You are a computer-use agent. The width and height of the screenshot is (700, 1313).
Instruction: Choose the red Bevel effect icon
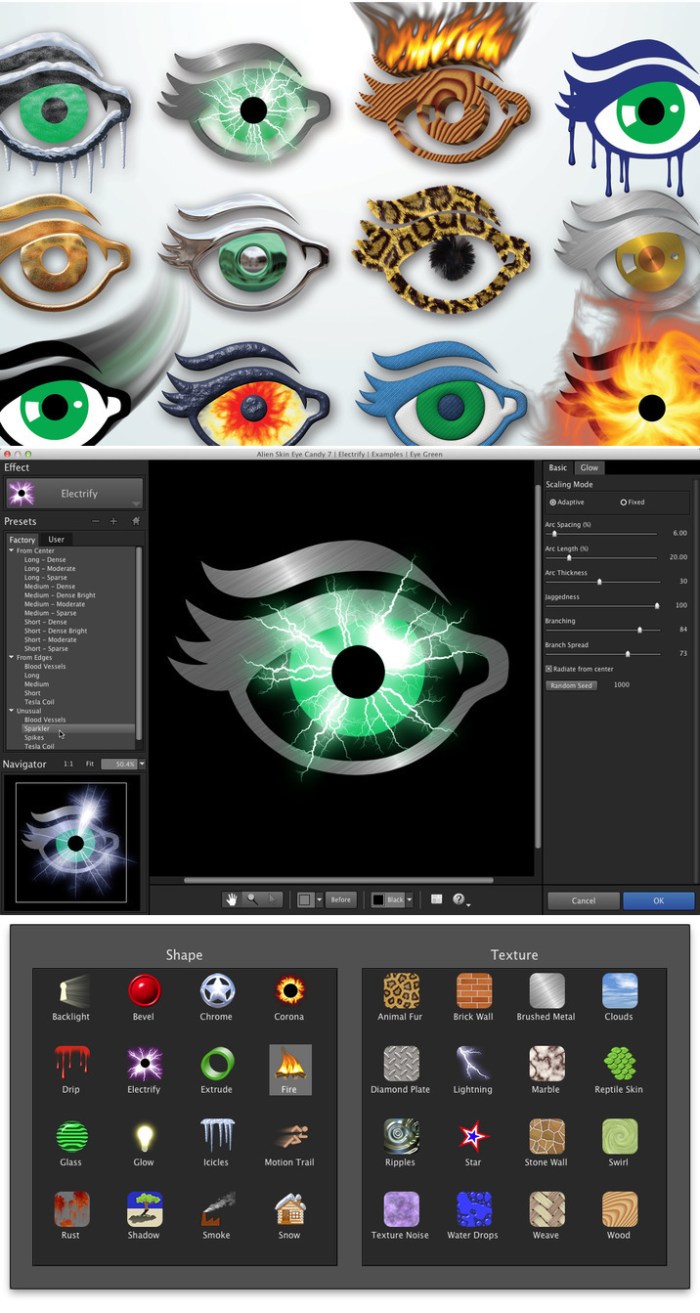(x=144, y=991)
